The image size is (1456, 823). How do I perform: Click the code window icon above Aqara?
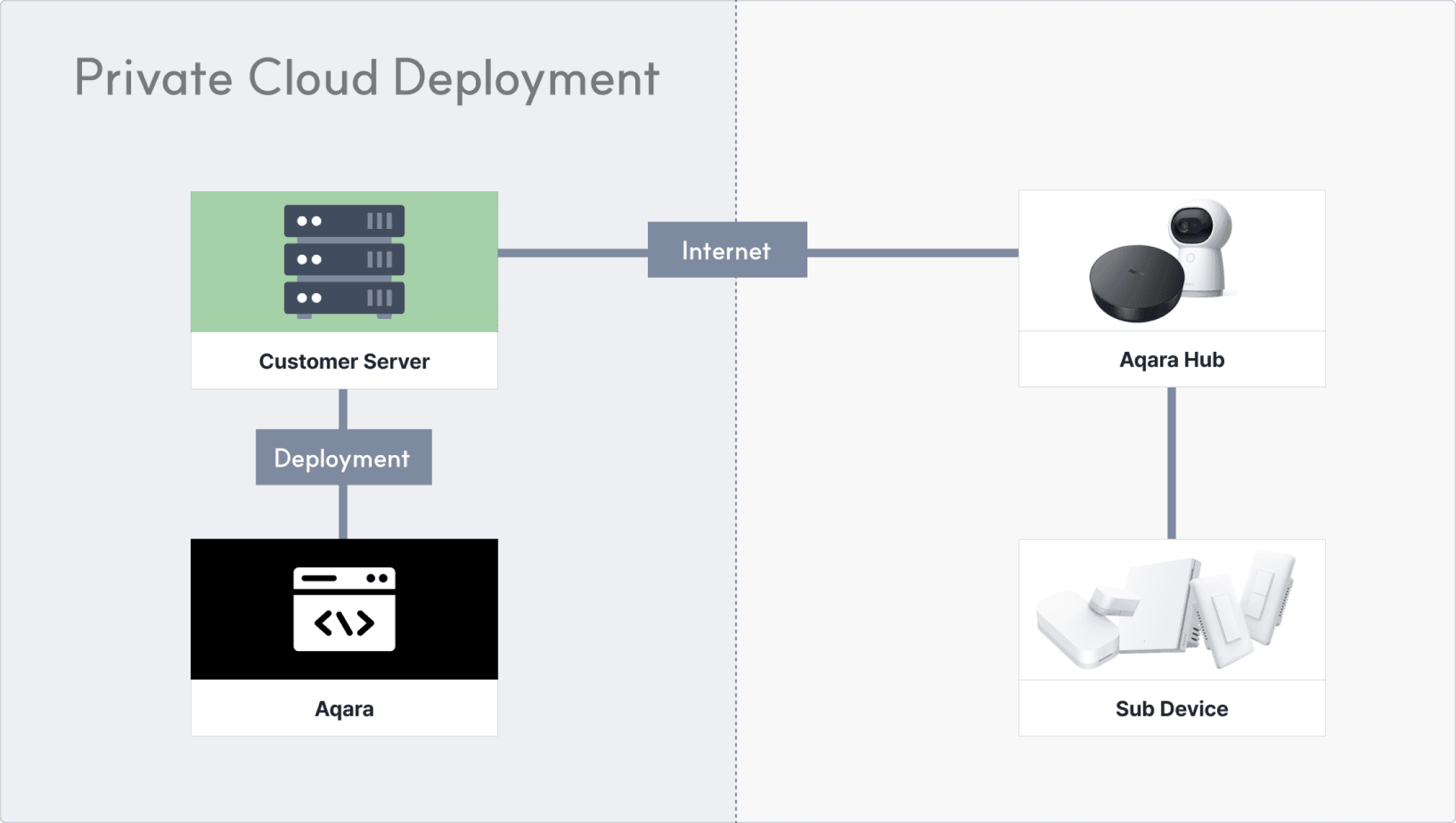344,609
